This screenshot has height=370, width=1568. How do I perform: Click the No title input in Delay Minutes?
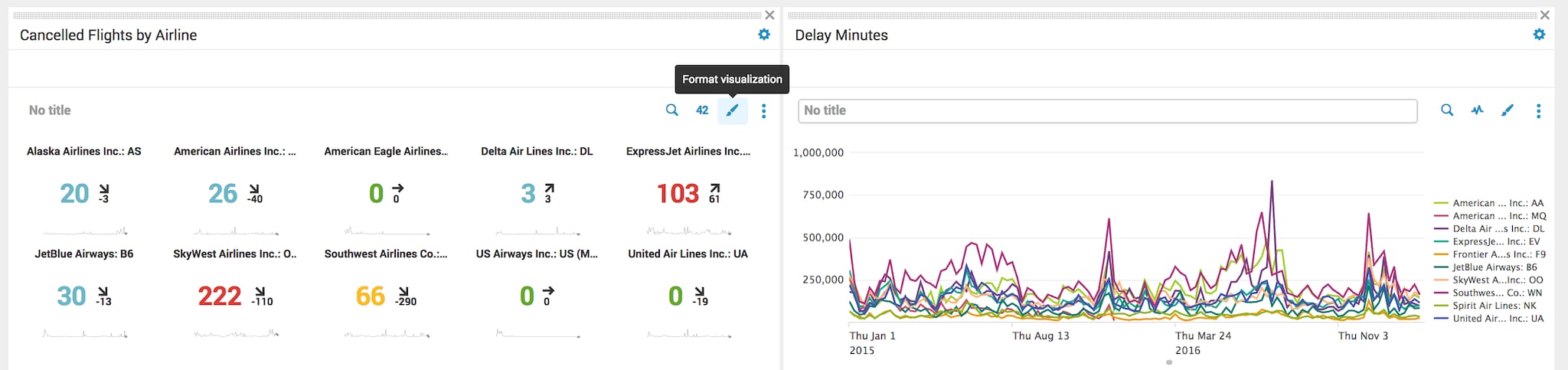[x=1107, y=111]
